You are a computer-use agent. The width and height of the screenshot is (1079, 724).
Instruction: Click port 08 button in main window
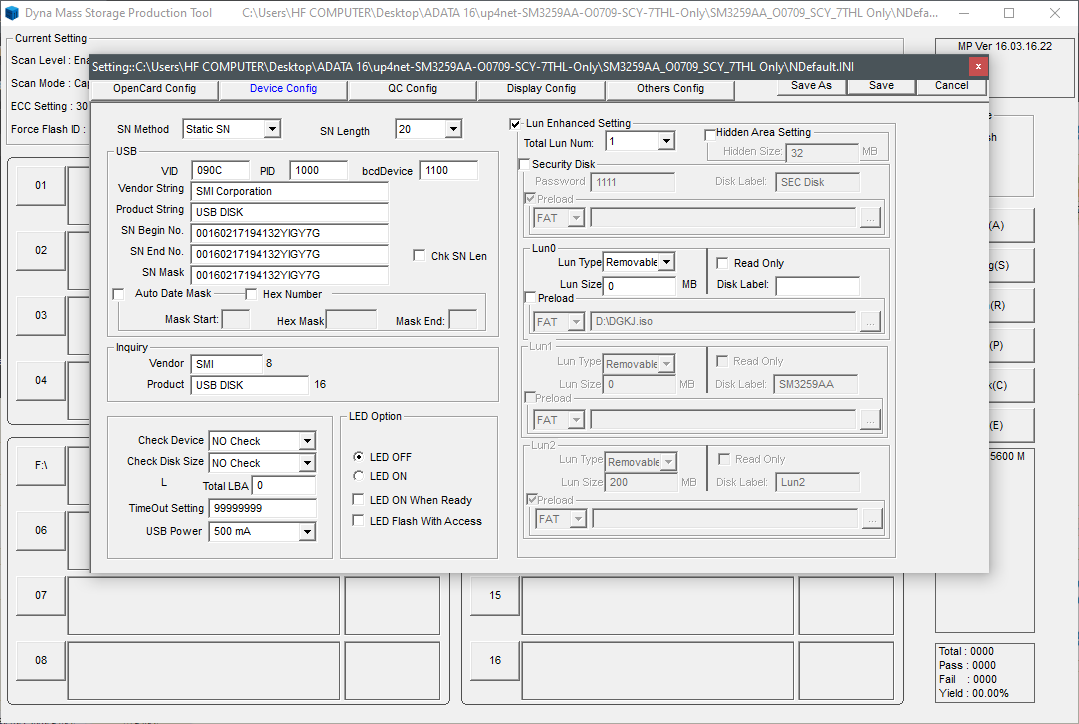(x=41, y=660)
